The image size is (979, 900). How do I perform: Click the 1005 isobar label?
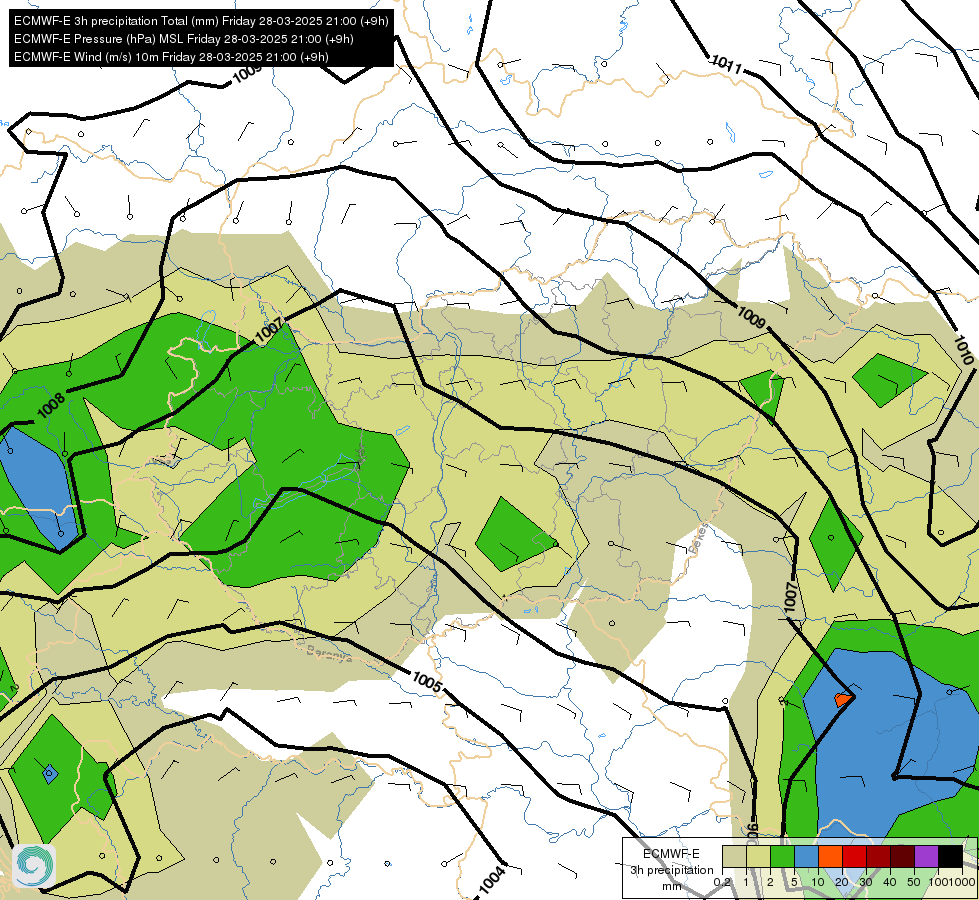click(427, 681)
